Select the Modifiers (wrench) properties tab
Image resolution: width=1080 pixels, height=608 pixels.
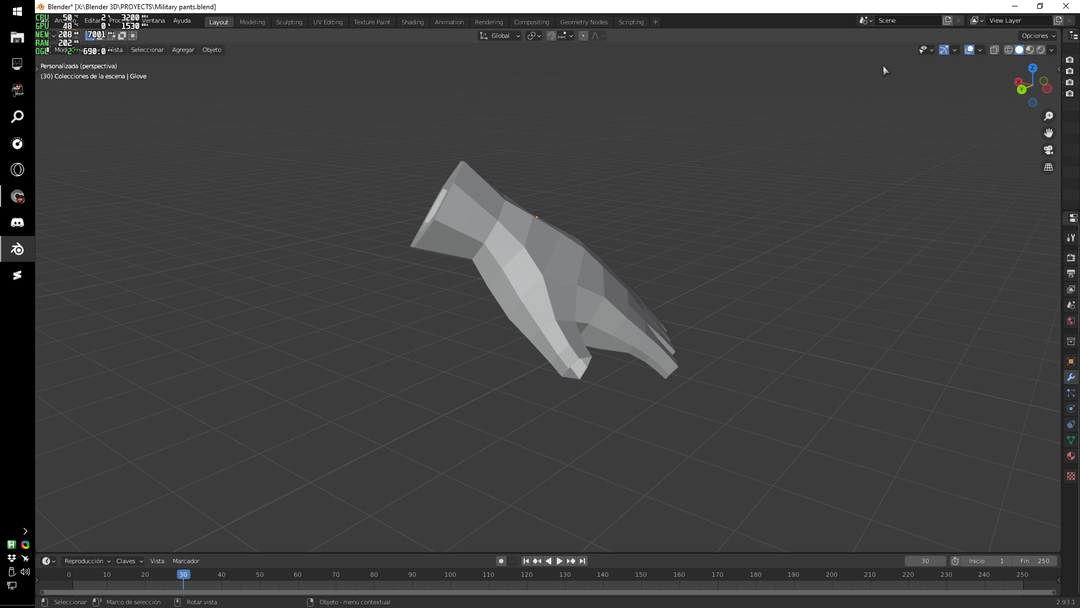1069,377
